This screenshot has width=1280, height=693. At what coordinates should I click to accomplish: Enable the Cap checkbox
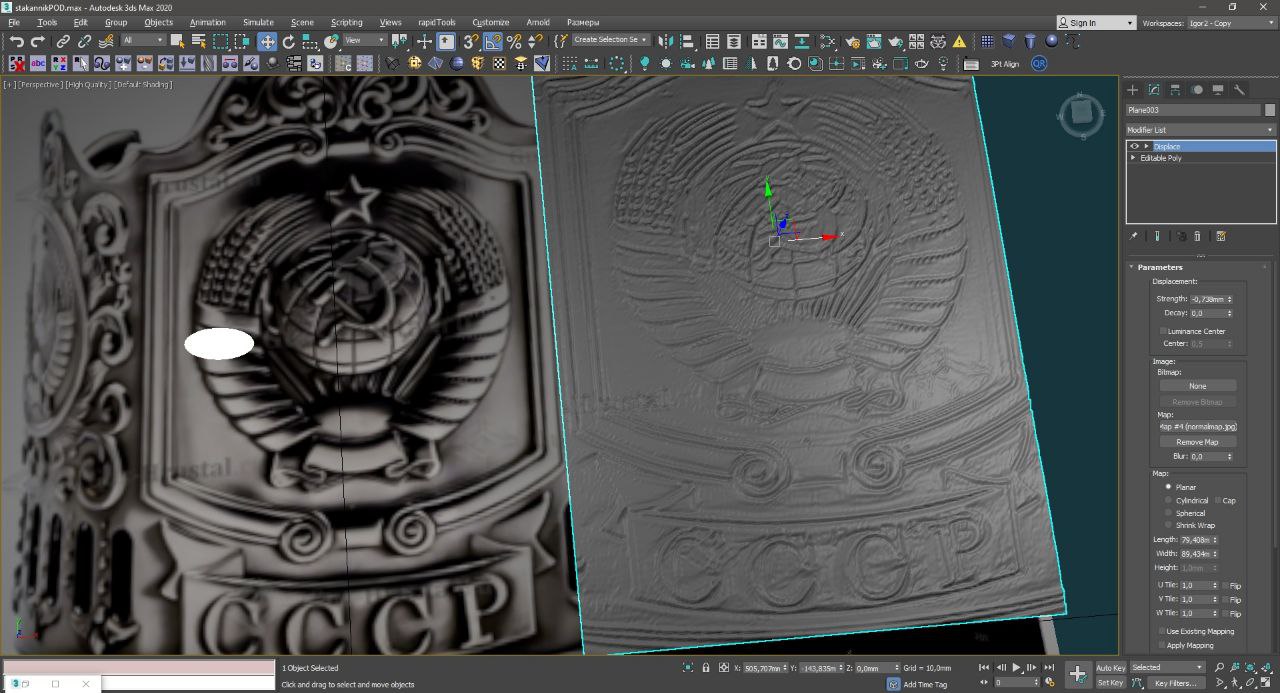(x=1217, y=500)
